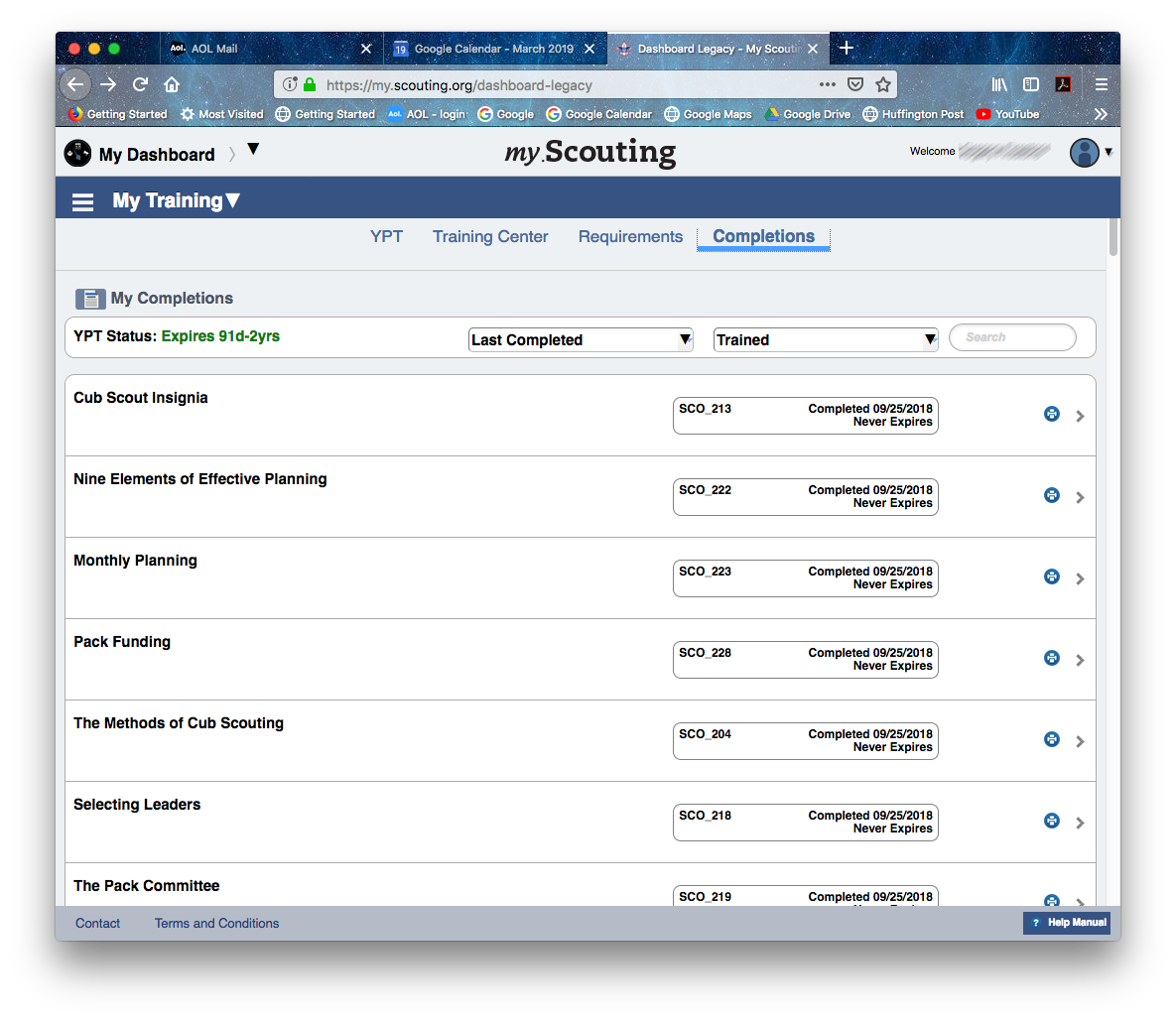Image resolution: width=1176 pixels, height=1020 pixels.
Task: Print the Monthly Planning certificate
Action: point(1052,576)
